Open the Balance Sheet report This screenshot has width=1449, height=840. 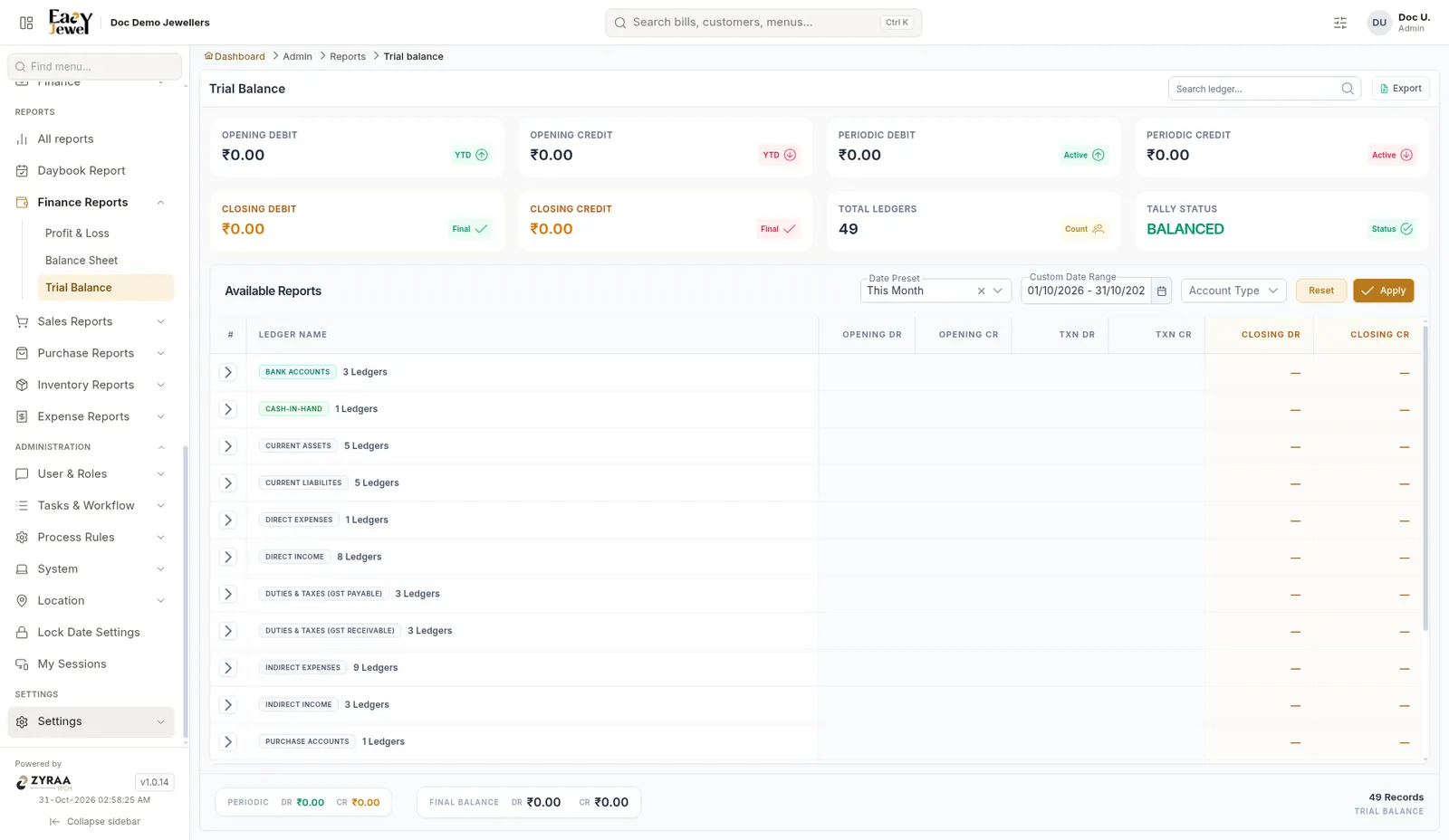click(82, 260)
